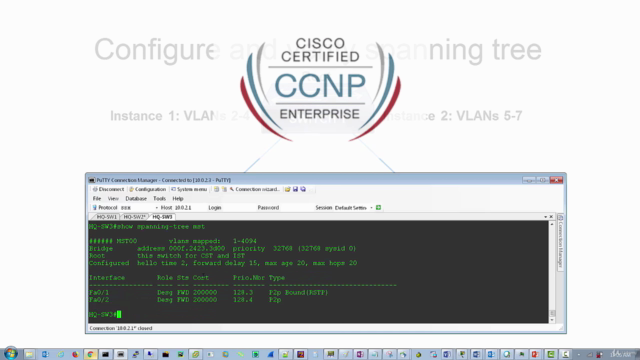Screen dimensions: 640x360
Task: Click the terminal prompt HQ-SW3# at bottom
Action: [102, 314]
